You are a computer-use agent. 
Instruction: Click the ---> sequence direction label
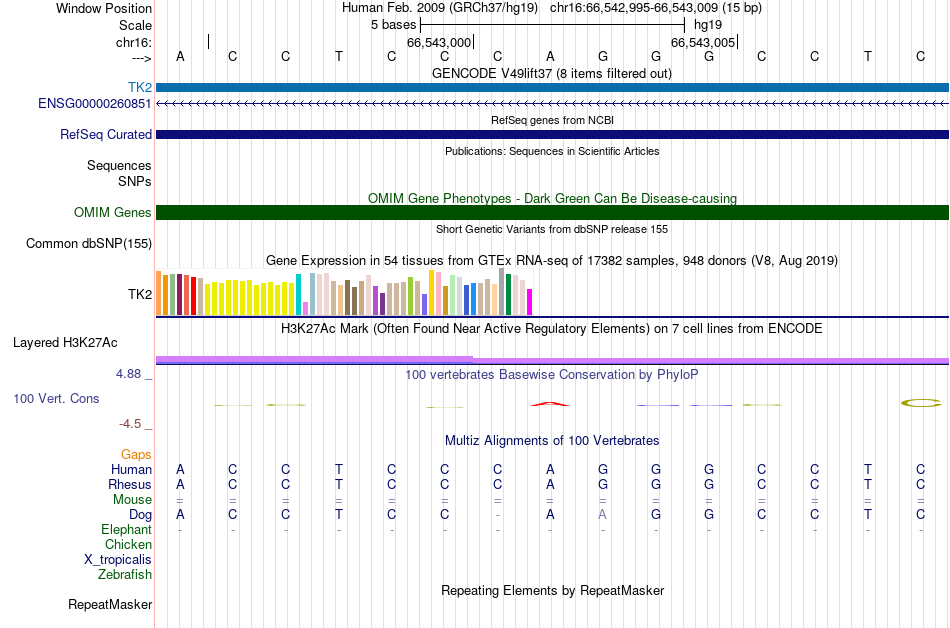tap(141, 58)
